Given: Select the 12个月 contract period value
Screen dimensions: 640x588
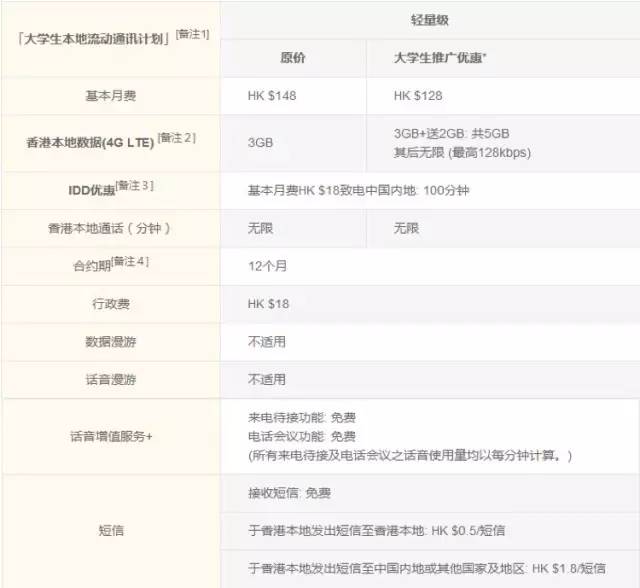Looking at the screenshot, I should point(270,266).
